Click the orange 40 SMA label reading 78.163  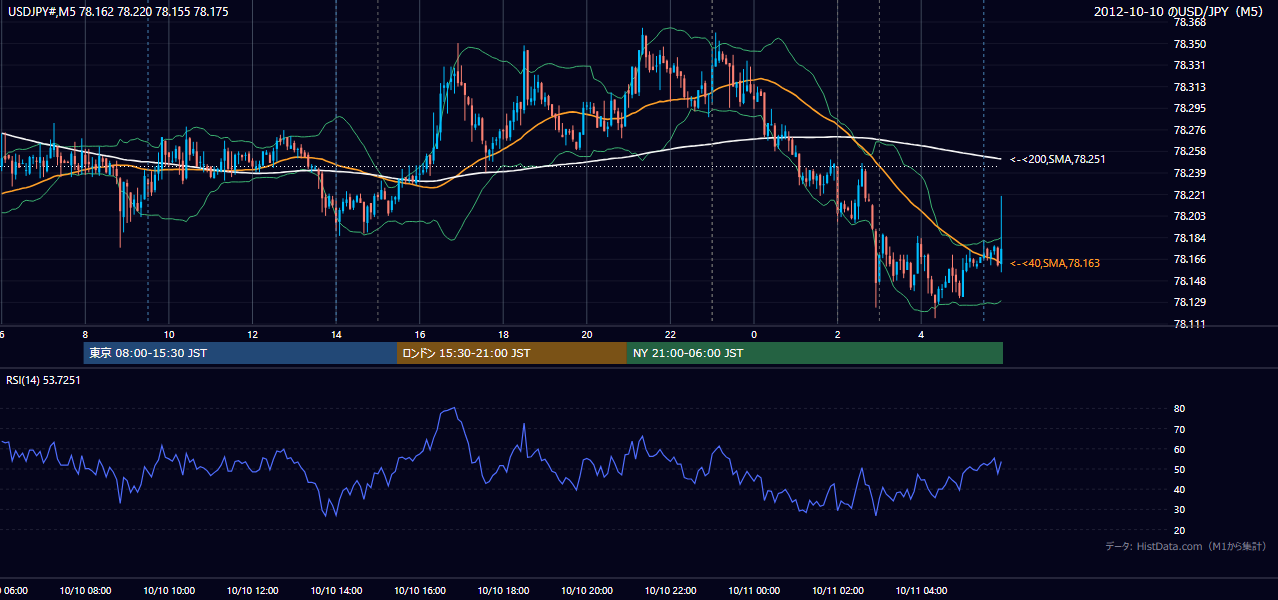point(1055,263)
